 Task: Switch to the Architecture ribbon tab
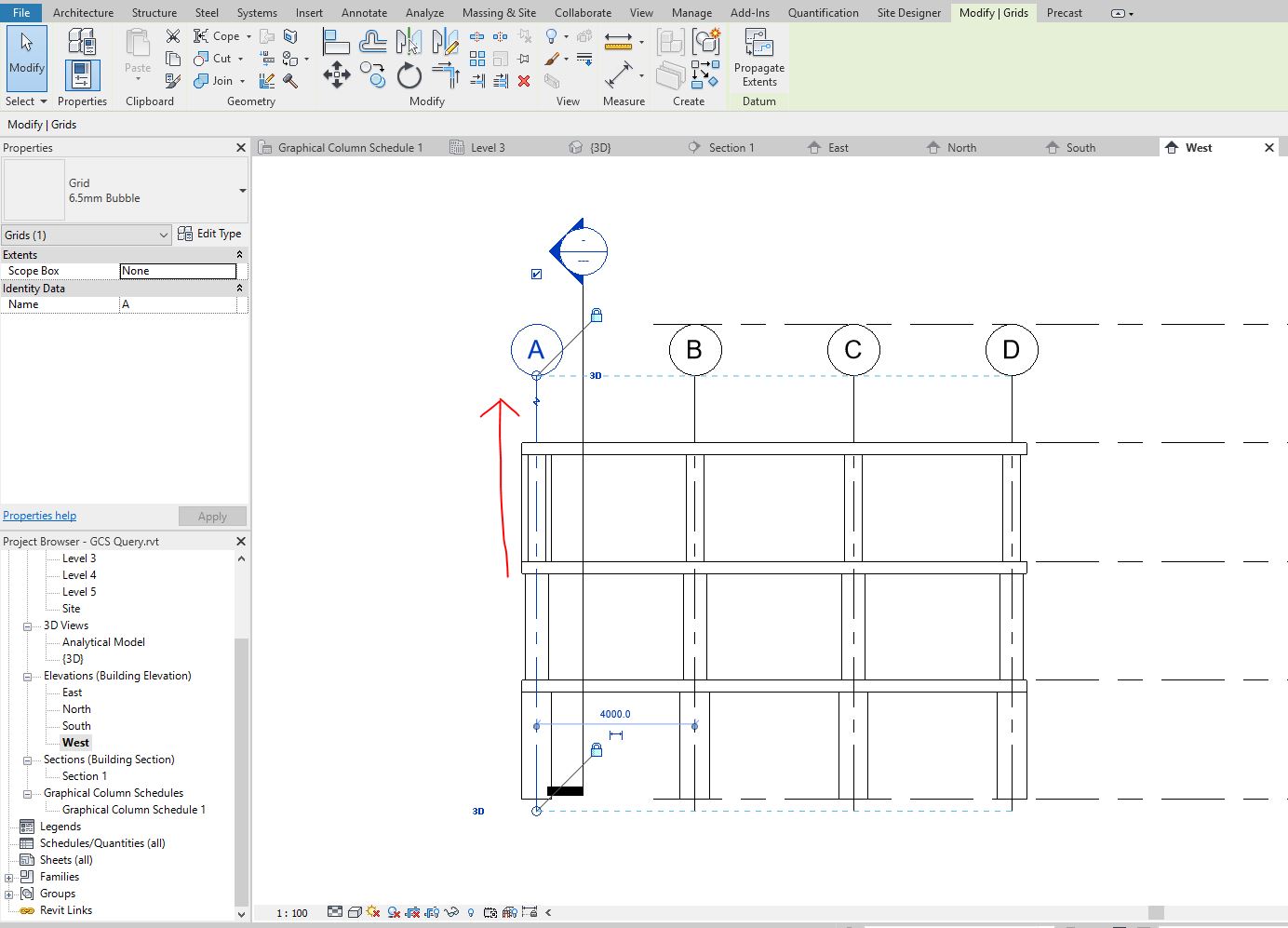(83, 12)
